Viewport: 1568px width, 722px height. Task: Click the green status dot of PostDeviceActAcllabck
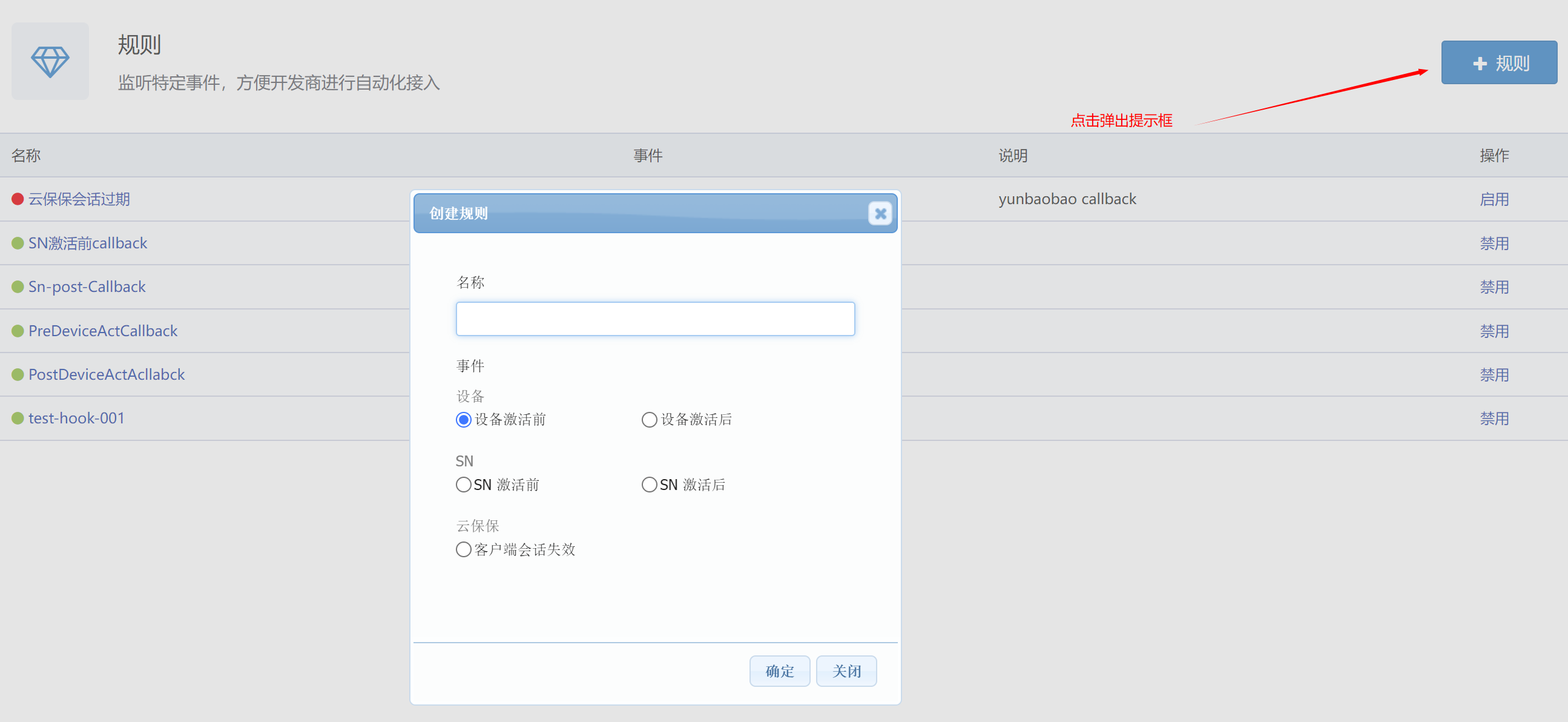pos(18,374)
